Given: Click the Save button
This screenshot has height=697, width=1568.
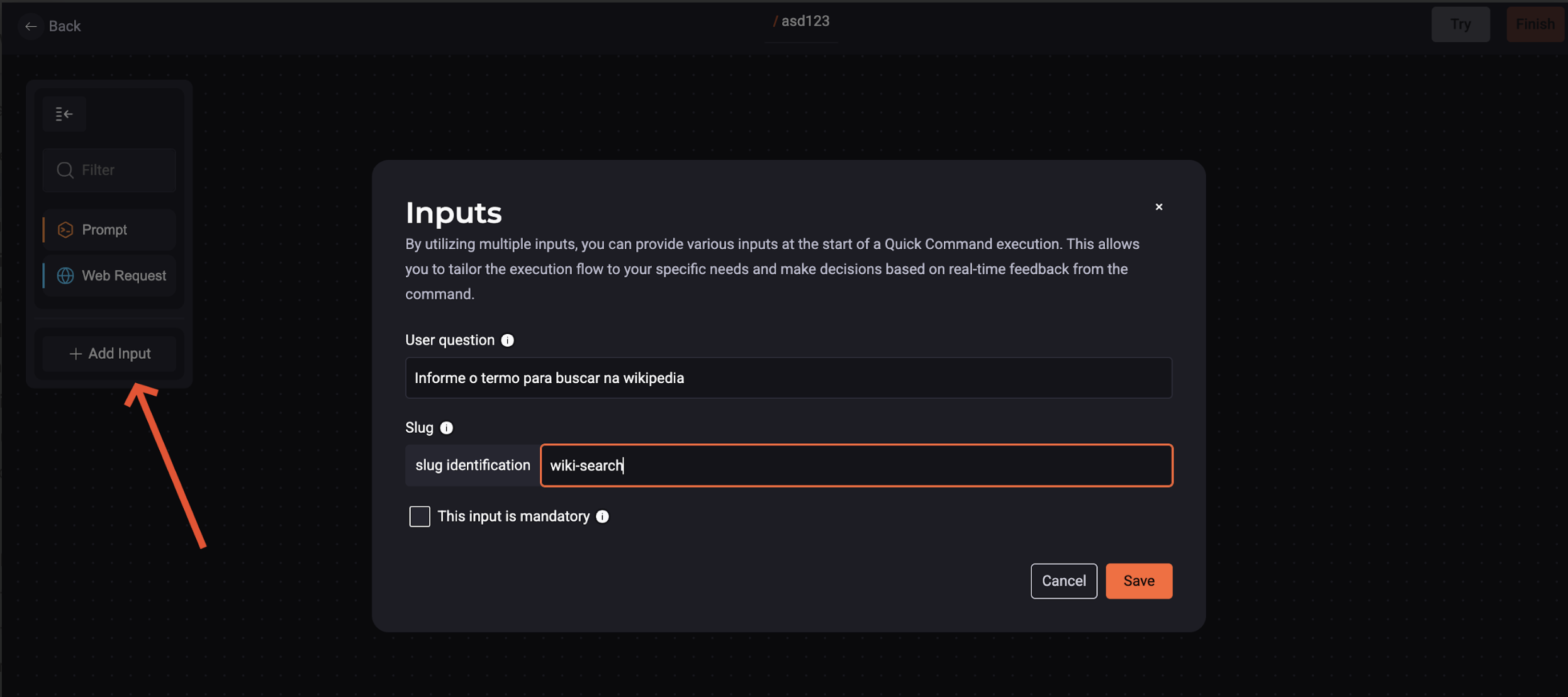Looking at the screenshot, I should [1139, 581].
